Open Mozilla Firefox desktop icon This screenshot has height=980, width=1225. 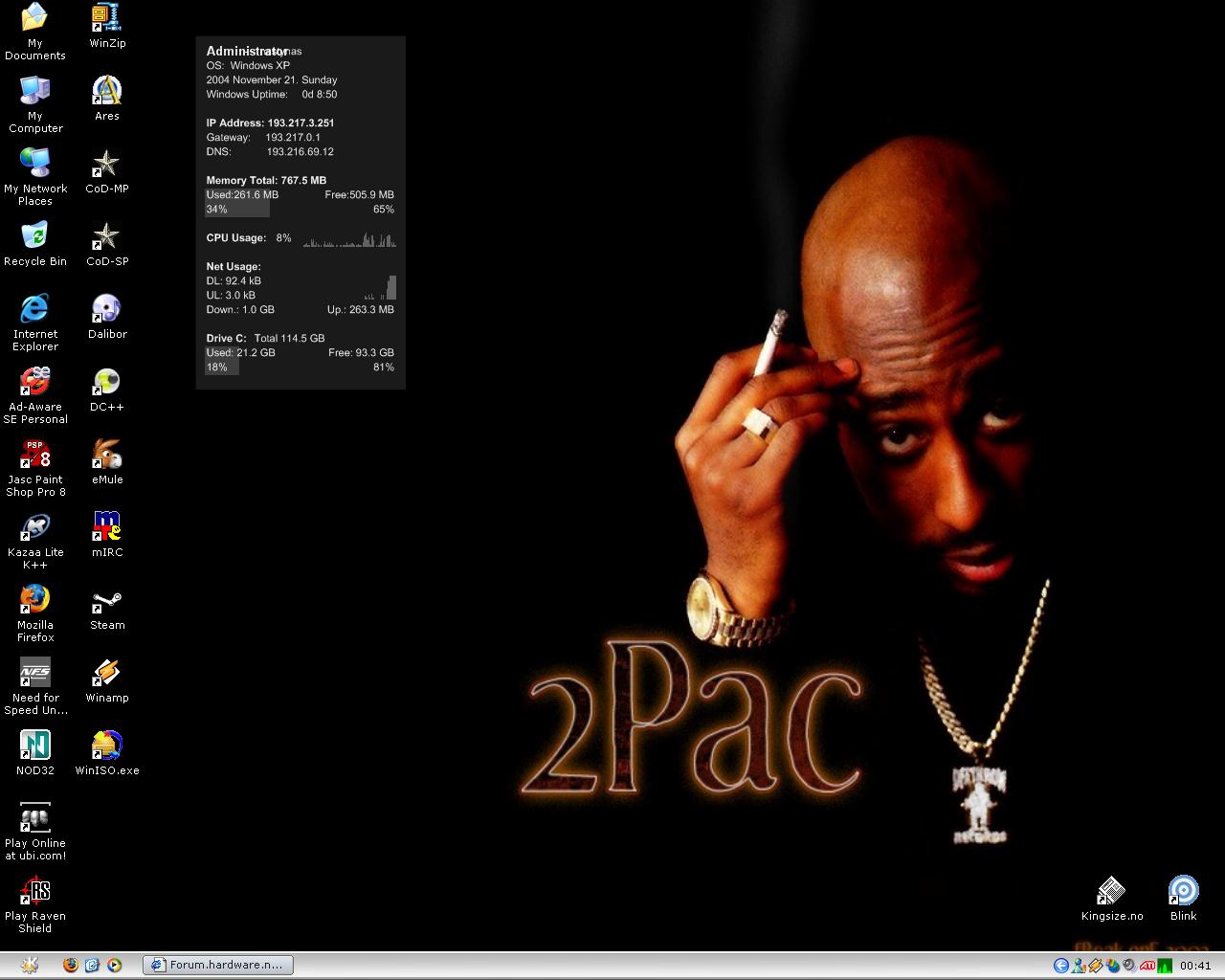coord(35,612)
